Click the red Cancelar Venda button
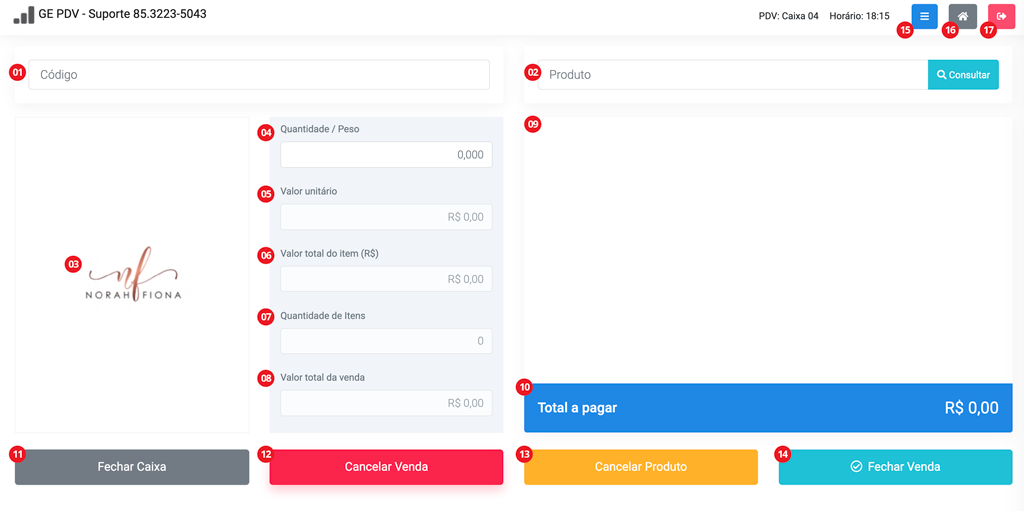This screenshot has width=1024, height=511. coord(386,467)
